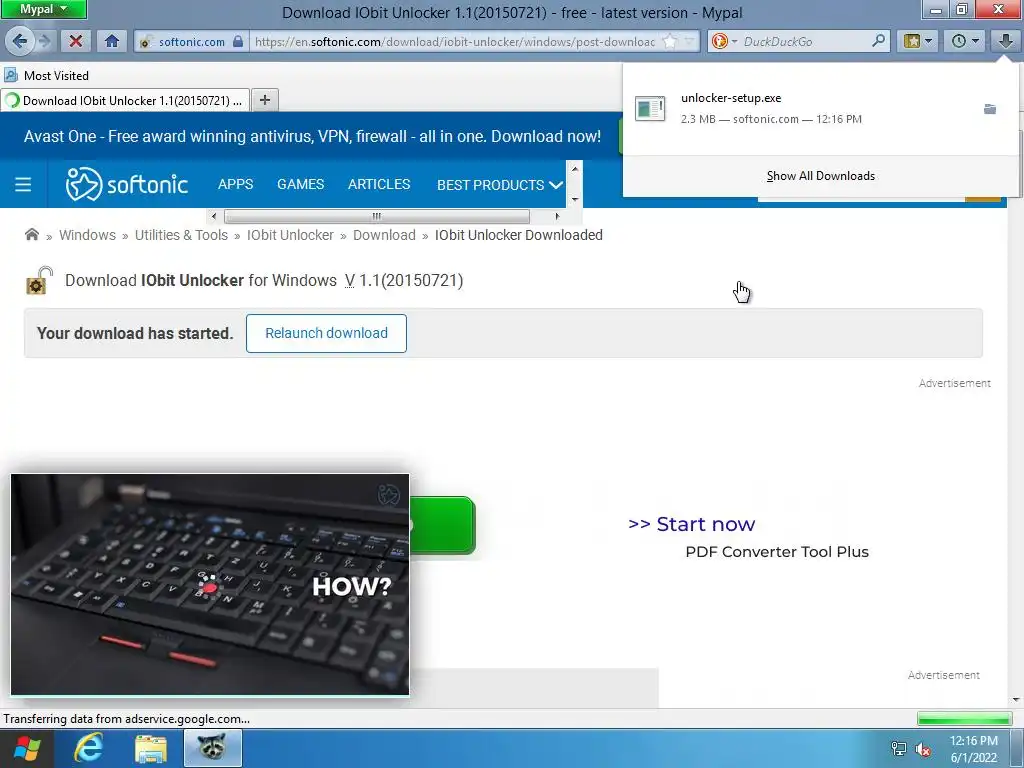Click the V 1.1(20150721) version text

404,280
